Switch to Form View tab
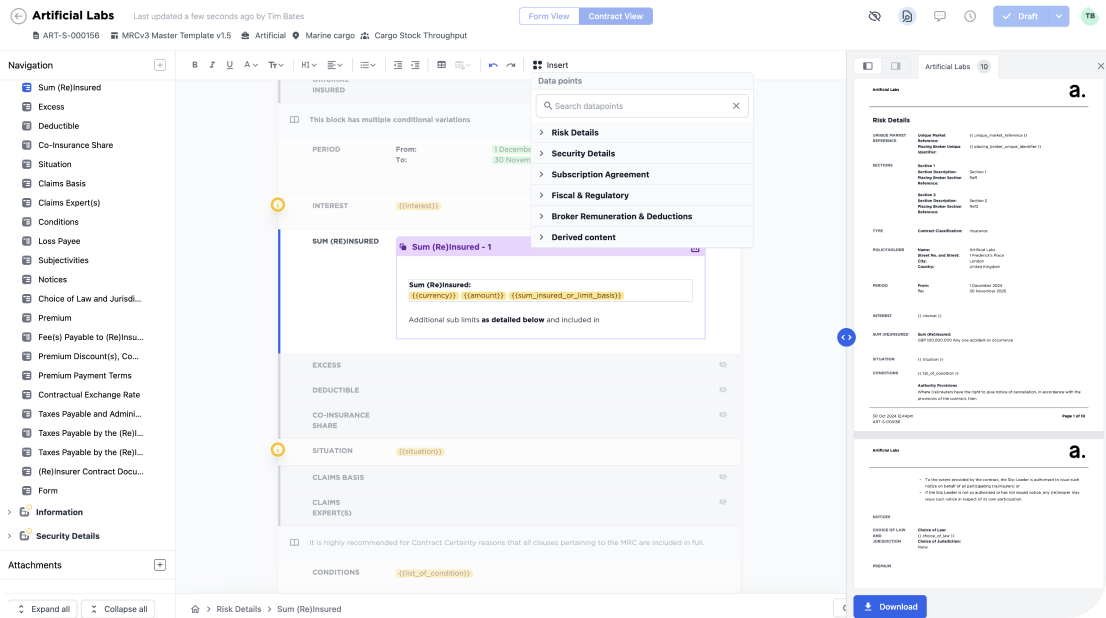Image resolution: width=1106 pixels, height=618 pixels. (549, 16)
